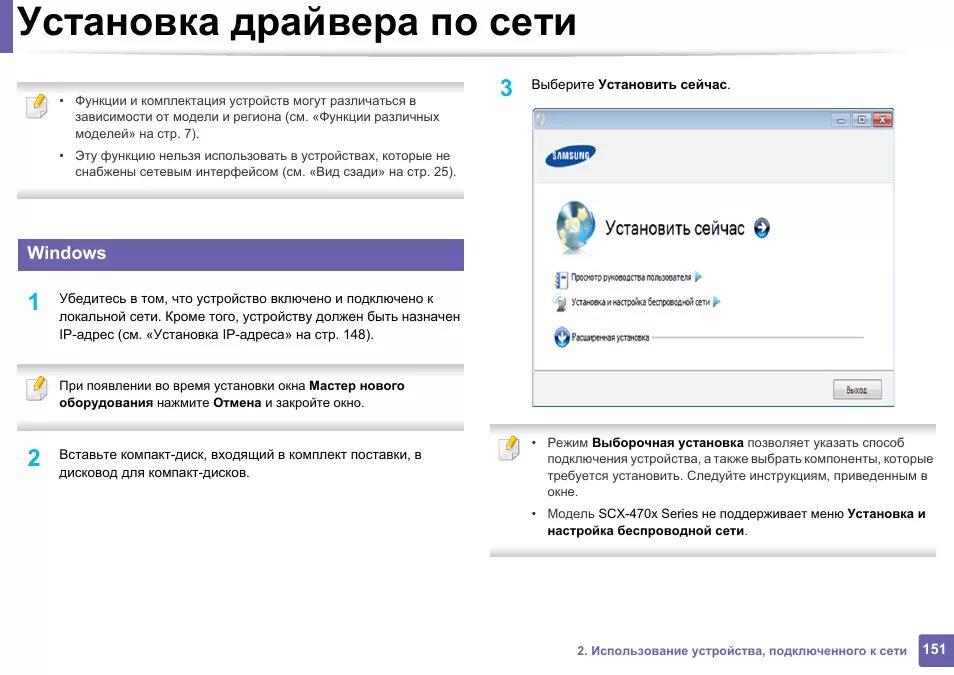Click arrow after Просмотр руководства пользователя

coord(698,277)
